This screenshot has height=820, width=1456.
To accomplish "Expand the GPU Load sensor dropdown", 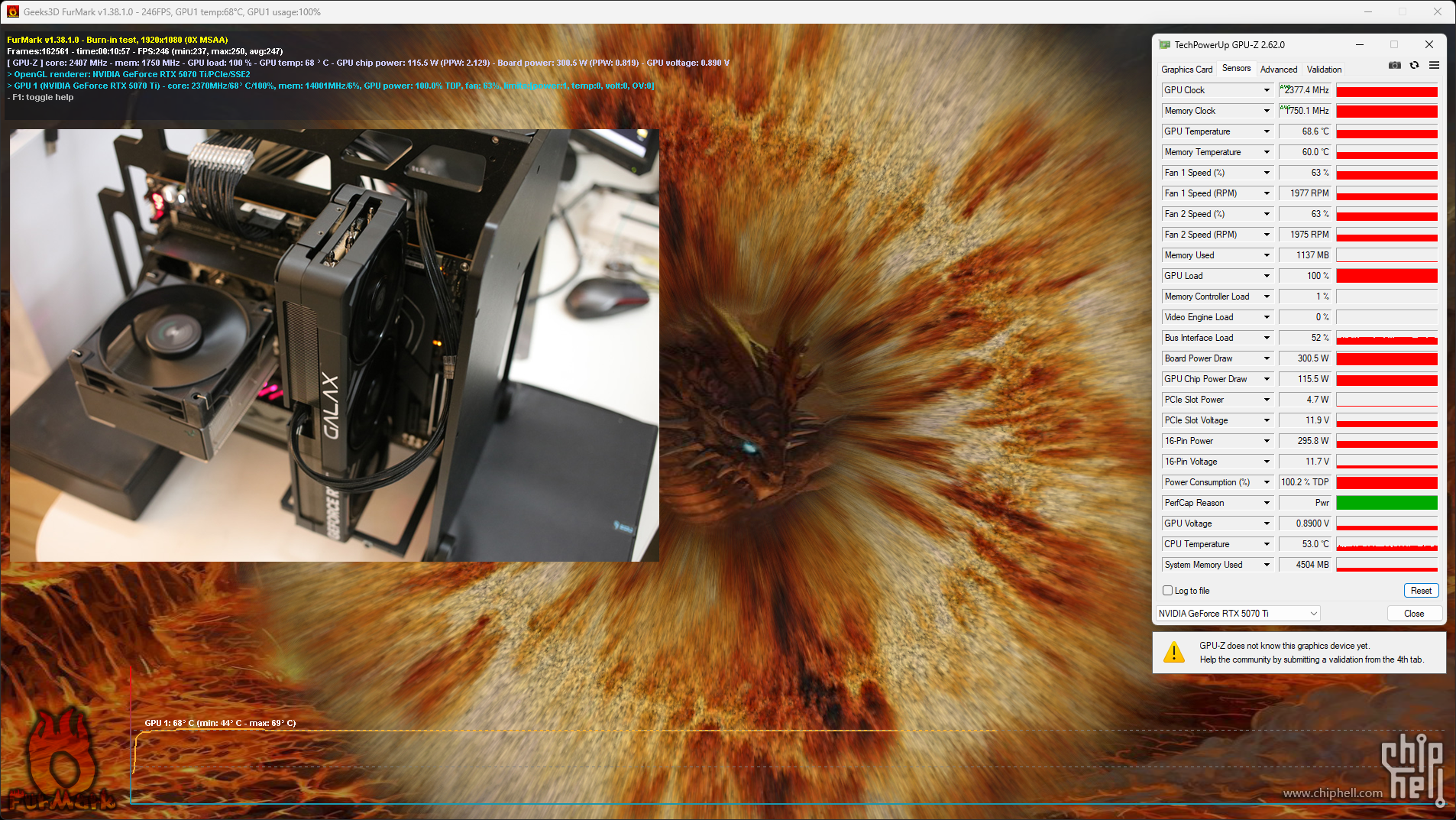I will tap(1267, 276).
